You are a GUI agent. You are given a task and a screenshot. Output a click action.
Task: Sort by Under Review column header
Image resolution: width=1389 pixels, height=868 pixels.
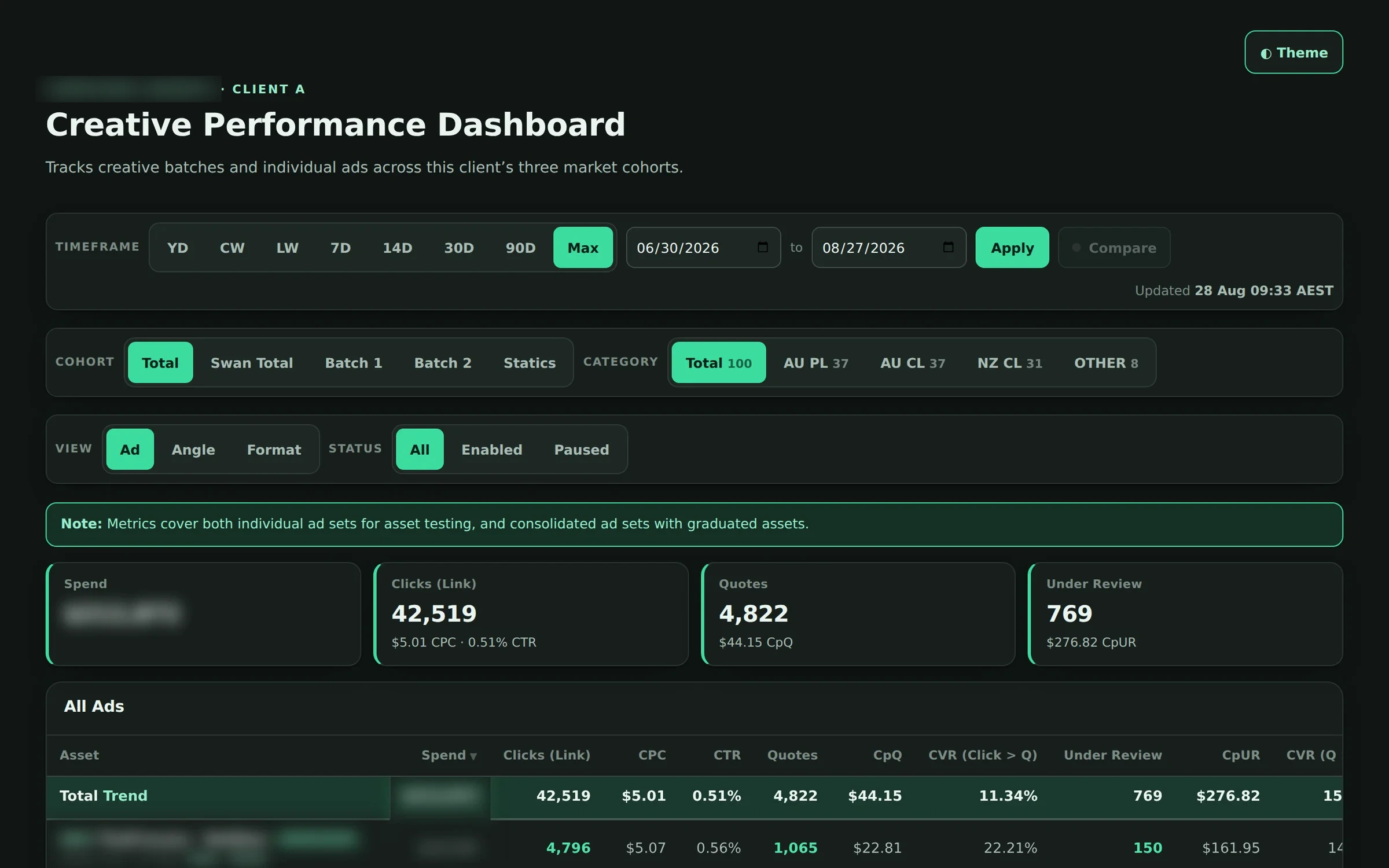[x=1113, y=755]
